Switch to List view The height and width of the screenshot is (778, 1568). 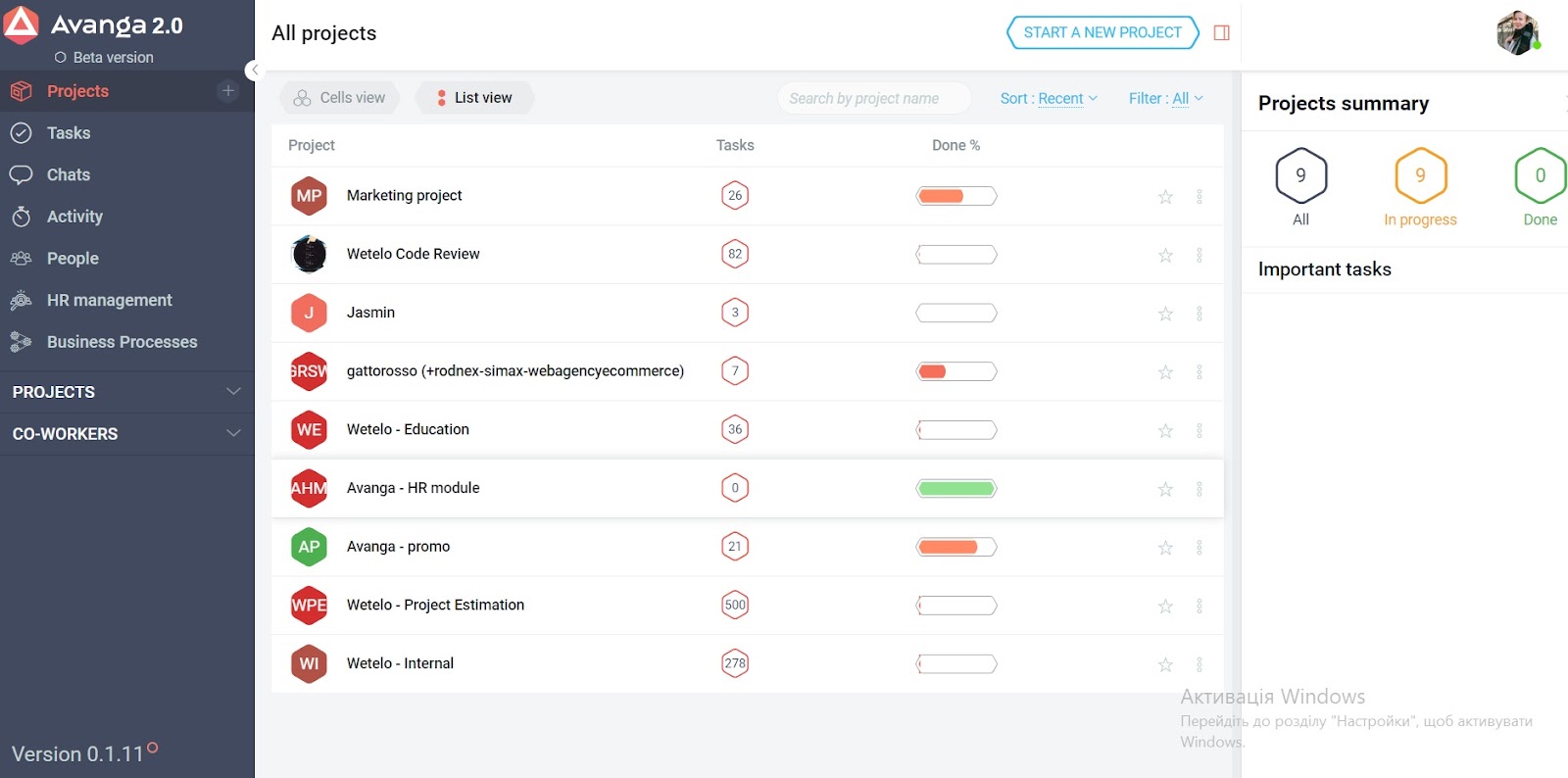[x=474, y=98]
